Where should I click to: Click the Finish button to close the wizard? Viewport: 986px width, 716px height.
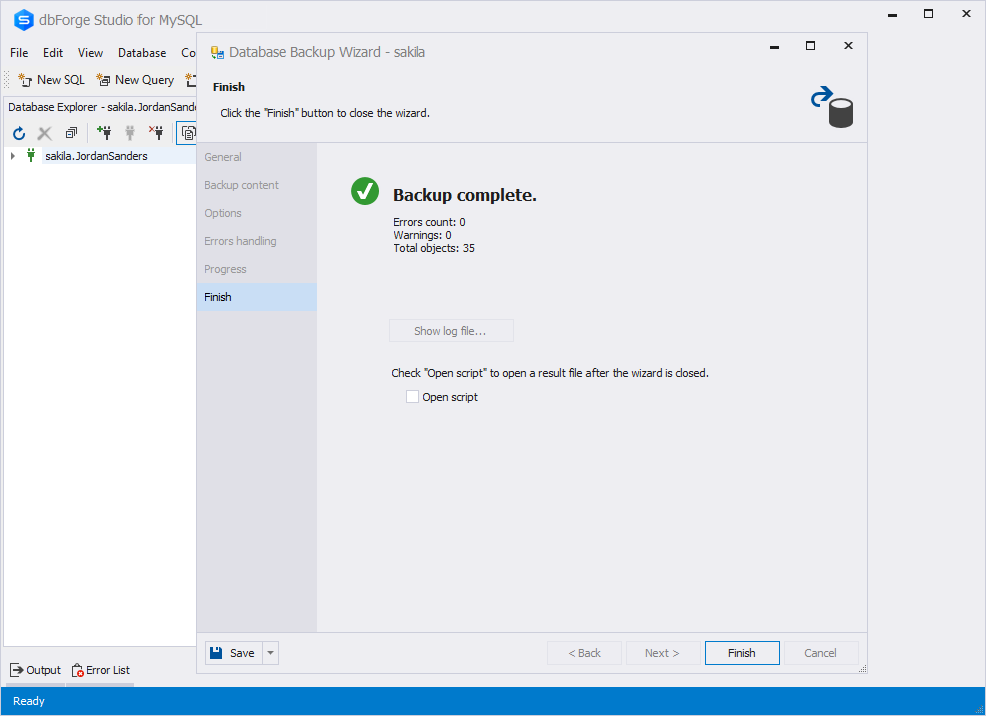[742, 653]
